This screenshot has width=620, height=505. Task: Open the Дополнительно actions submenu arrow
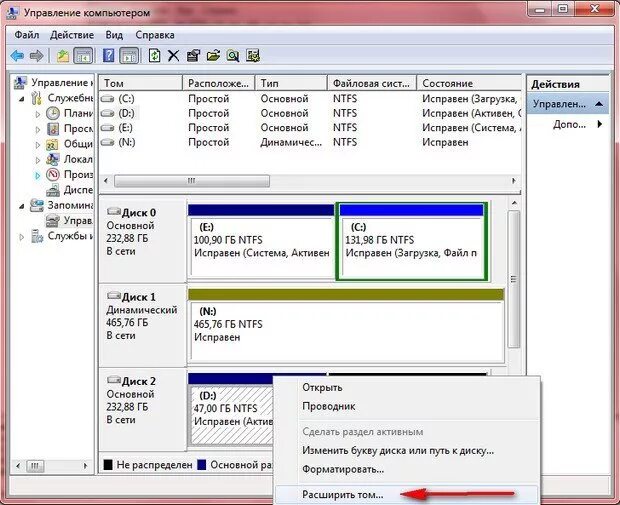coord(600,124)
